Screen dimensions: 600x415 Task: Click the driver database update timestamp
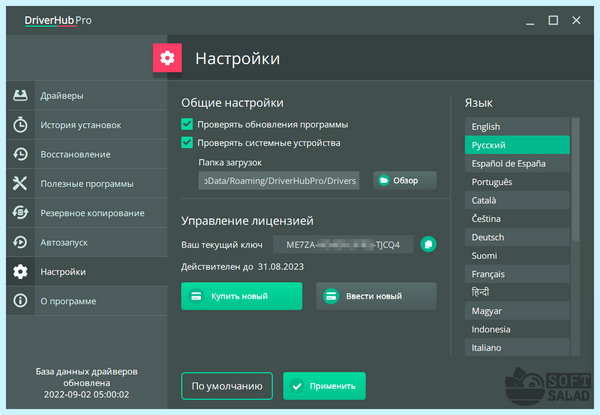(x=86, y=394)
